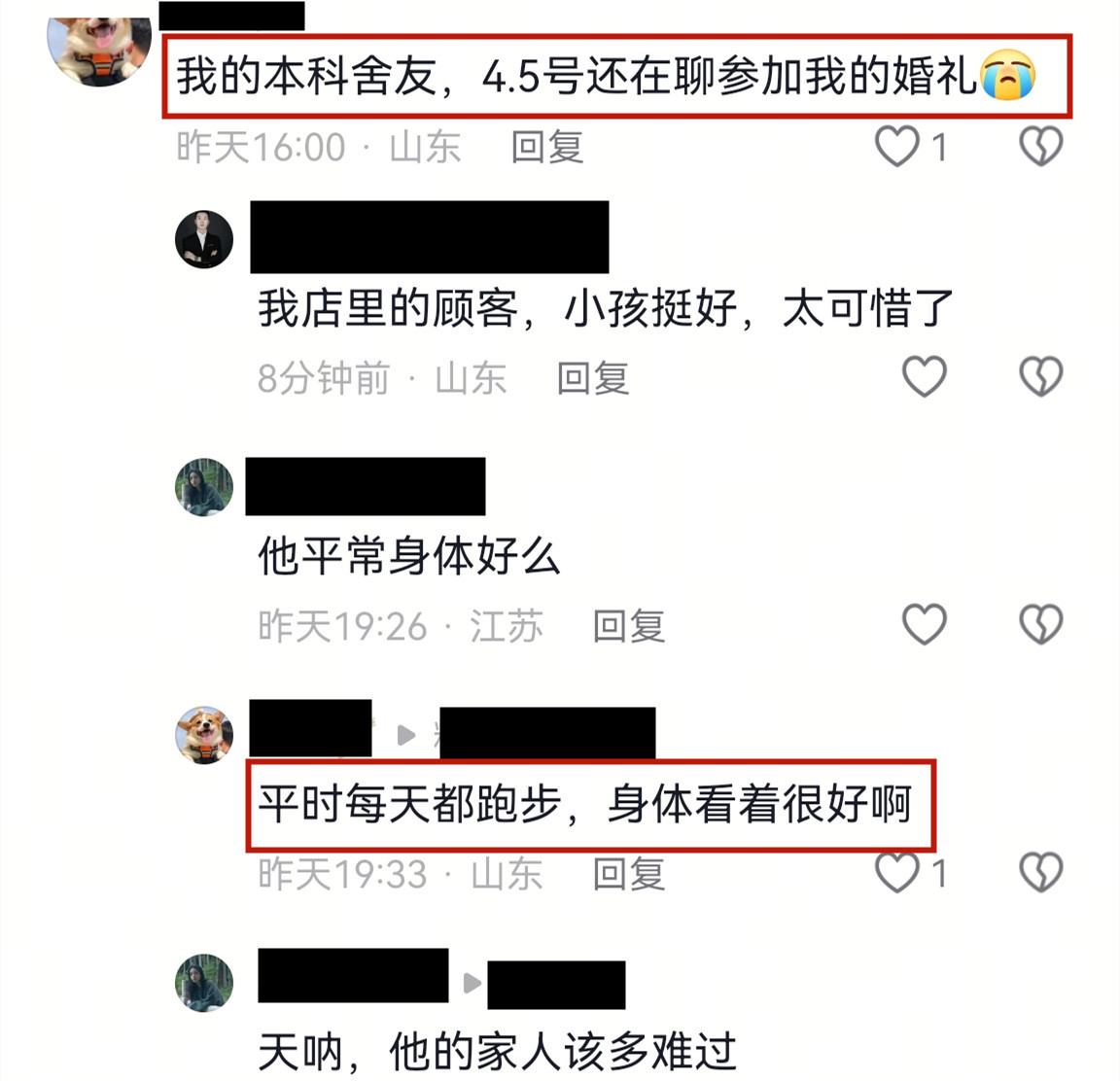1120x1081 pixels.
Task: Dislike the 平时每天都跑步 reply
Action: (x=1040, y=873)
